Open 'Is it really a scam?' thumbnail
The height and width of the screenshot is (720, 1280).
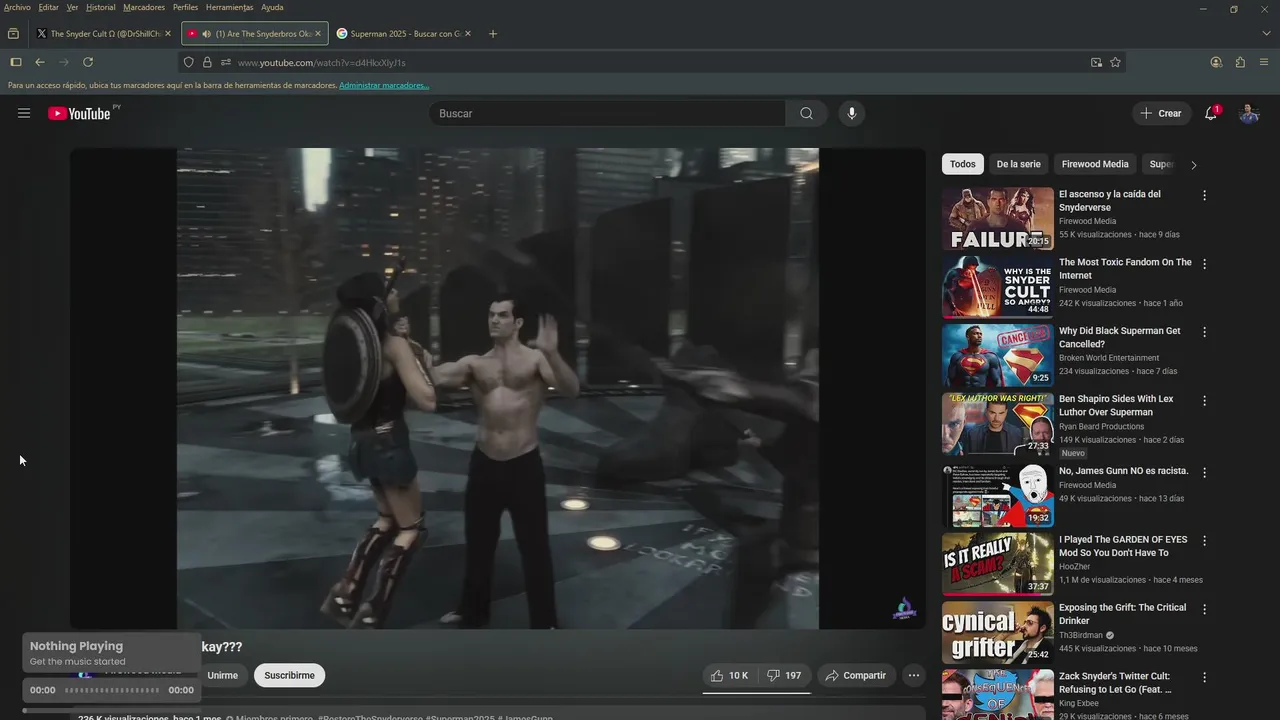pos(998,564)
